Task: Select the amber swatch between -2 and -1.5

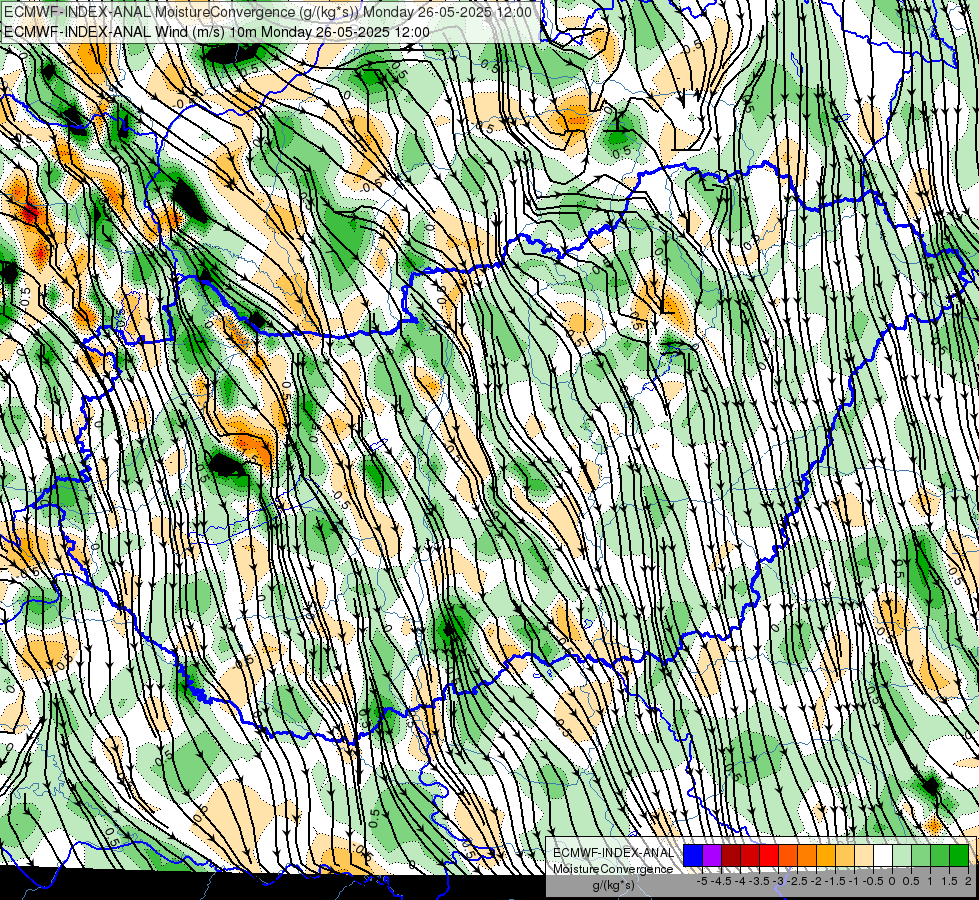Action: pyautogui.click(x=826, y=856)
